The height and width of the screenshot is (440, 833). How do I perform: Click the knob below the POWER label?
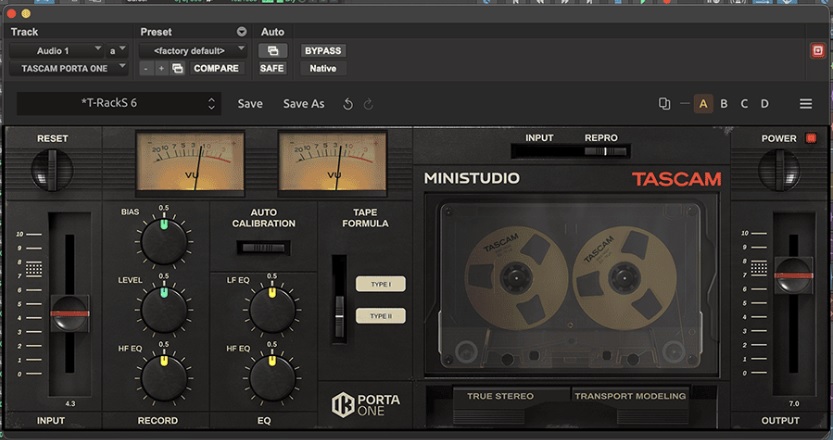(x=779, y=170)
